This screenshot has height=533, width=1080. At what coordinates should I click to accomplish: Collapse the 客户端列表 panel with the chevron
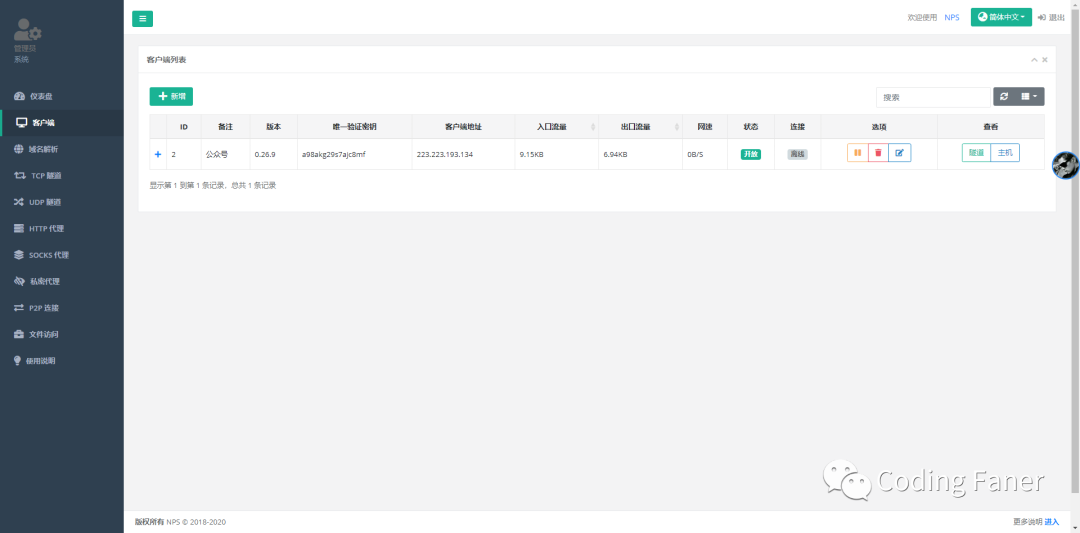1034,60
